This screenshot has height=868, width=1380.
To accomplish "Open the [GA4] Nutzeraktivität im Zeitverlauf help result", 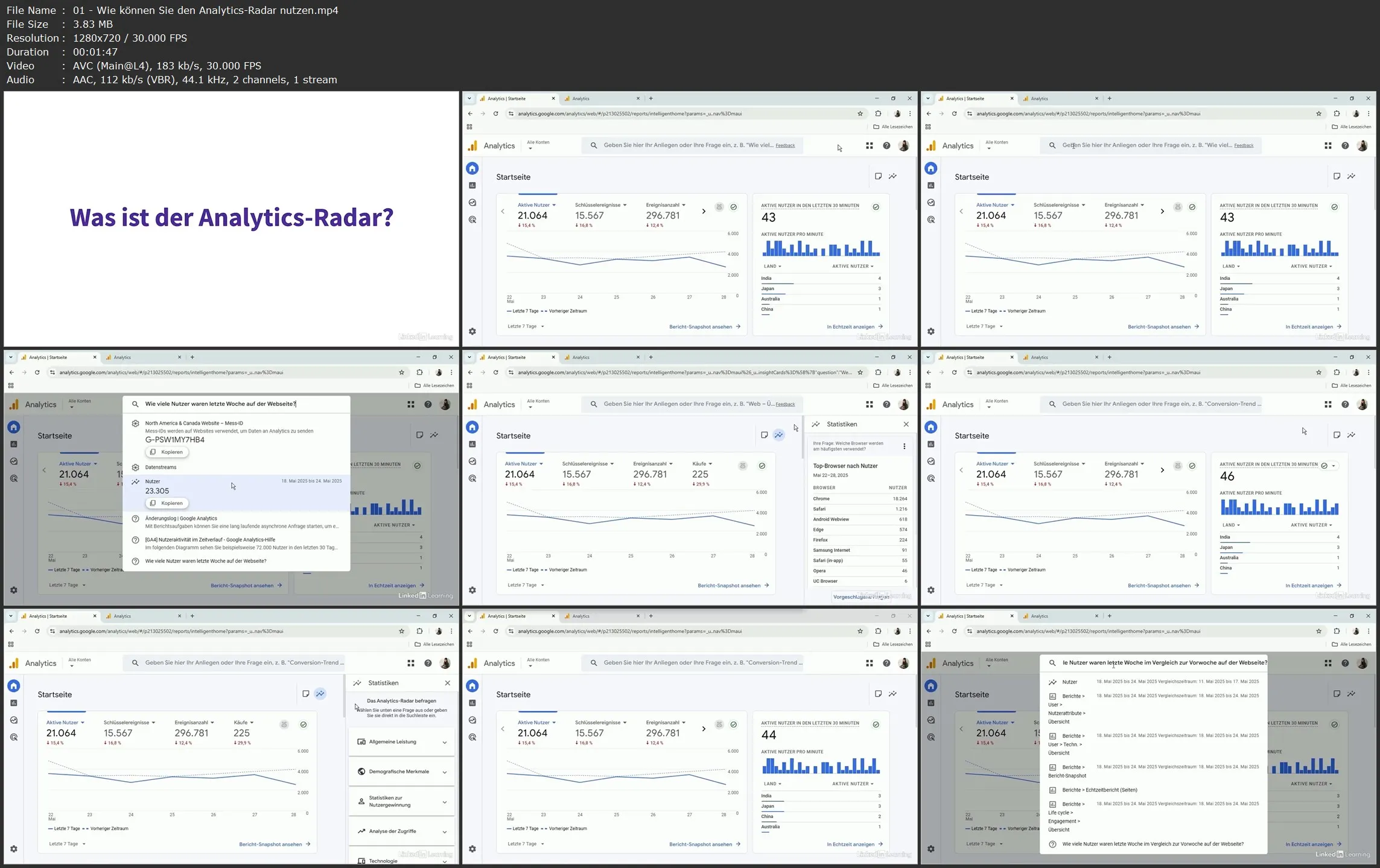I will tap(237, 543).
